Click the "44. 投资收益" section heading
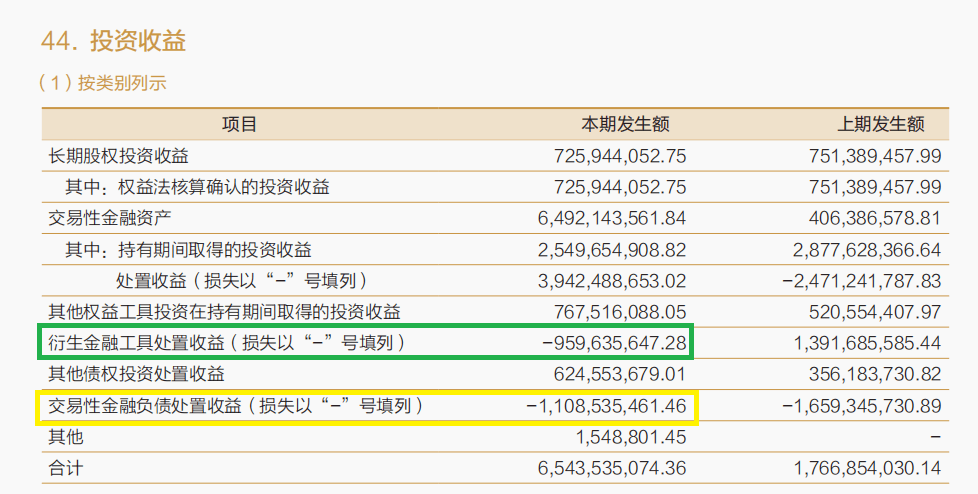Screen dimensions: 978x494 point(113,41)
